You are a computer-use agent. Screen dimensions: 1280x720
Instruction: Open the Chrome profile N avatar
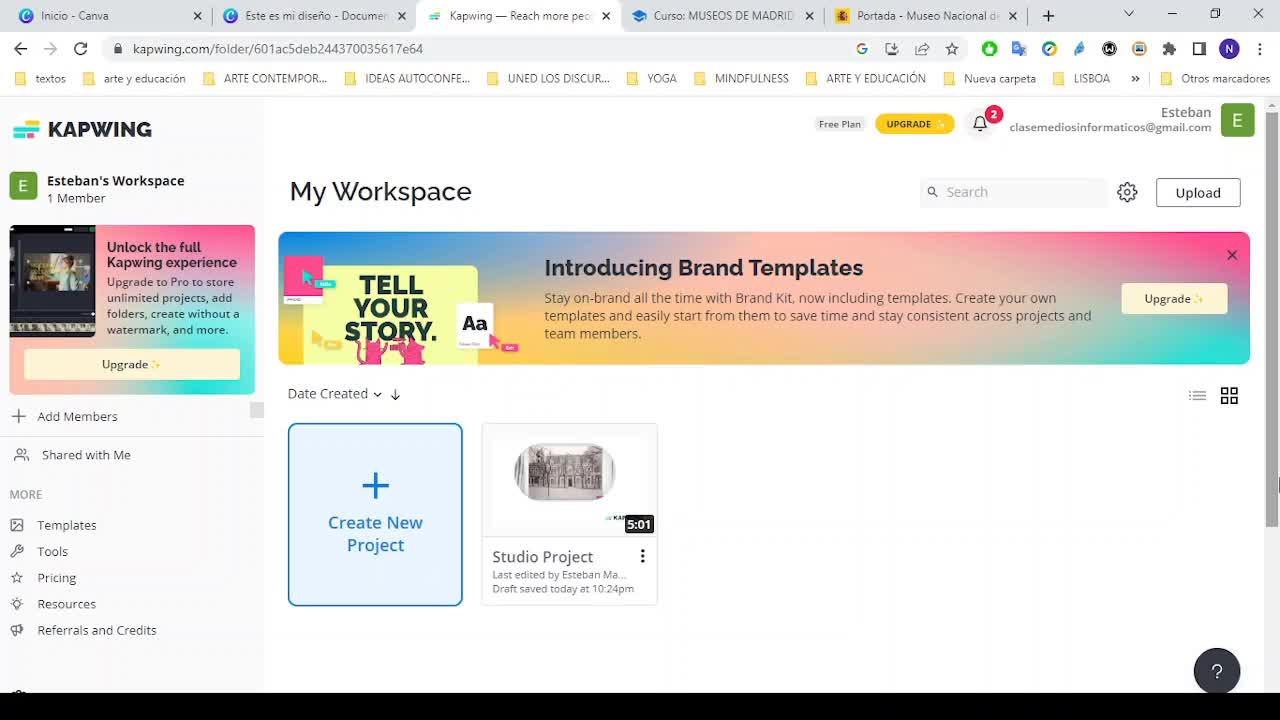[x=1229, y=48]
